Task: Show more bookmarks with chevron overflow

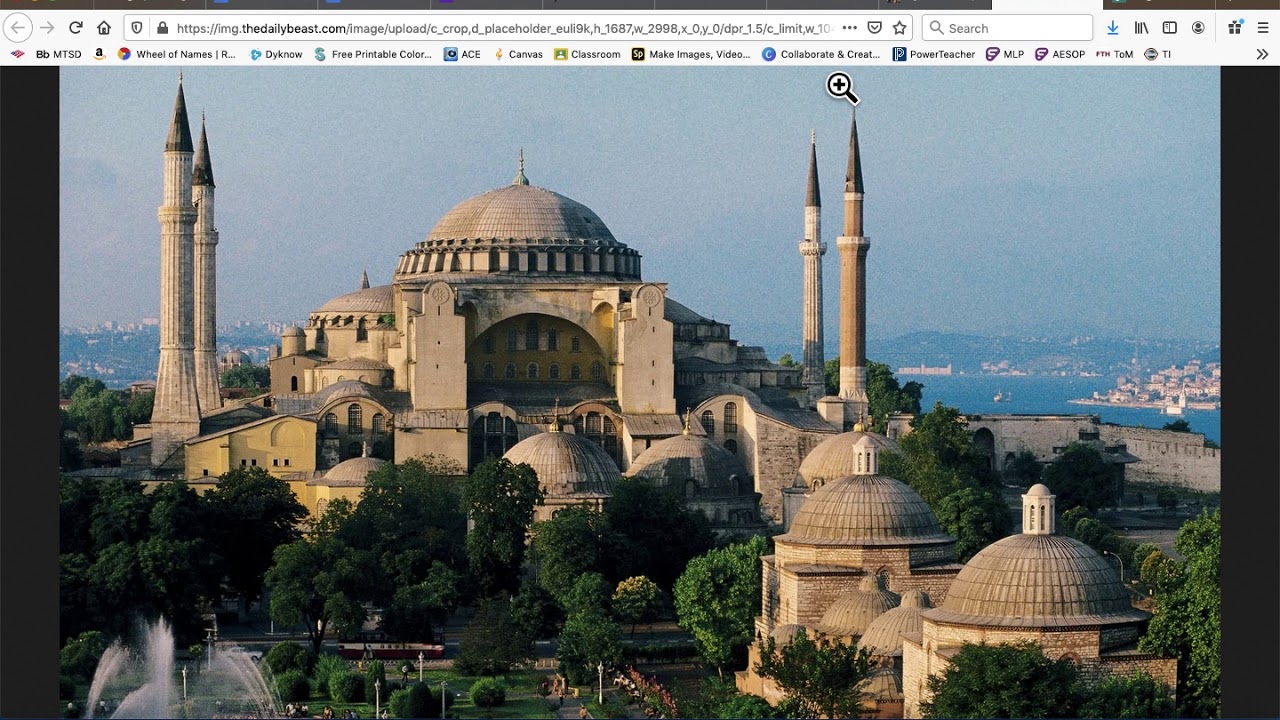Action: pyautogui.click(x=1262, y=54)
